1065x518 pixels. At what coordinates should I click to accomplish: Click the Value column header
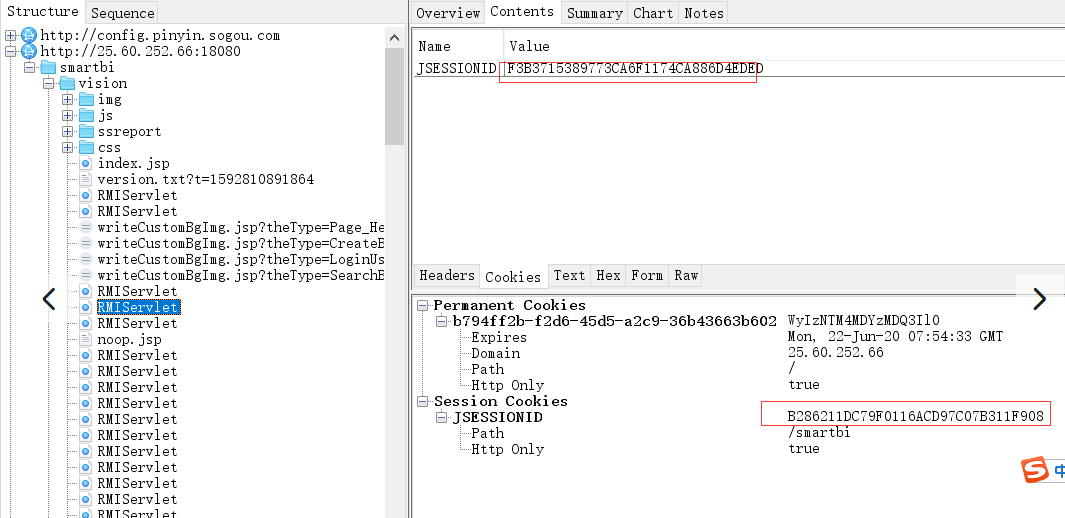pyautogui.click(x=784, y=45)
